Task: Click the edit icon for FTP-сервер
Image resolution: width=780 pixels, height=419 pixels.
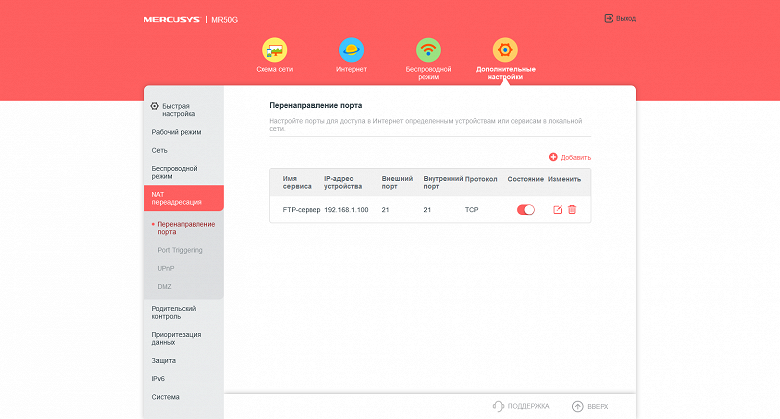Action: click(558, 210)
